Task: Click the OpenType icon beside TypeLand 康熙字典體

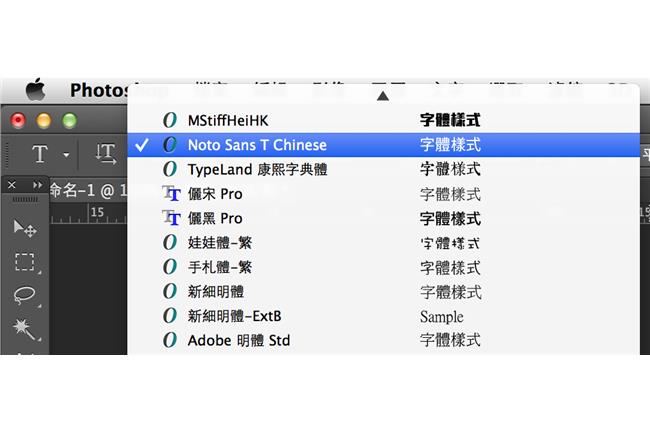Action: coord(170,169)
